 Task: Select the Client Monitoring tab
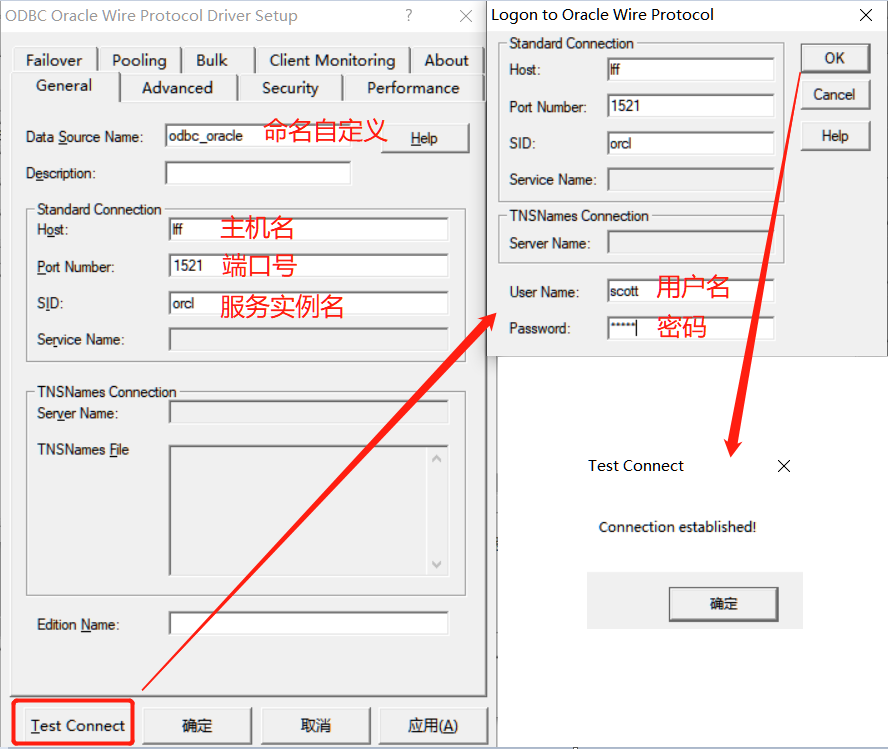[x=332, y=60]
